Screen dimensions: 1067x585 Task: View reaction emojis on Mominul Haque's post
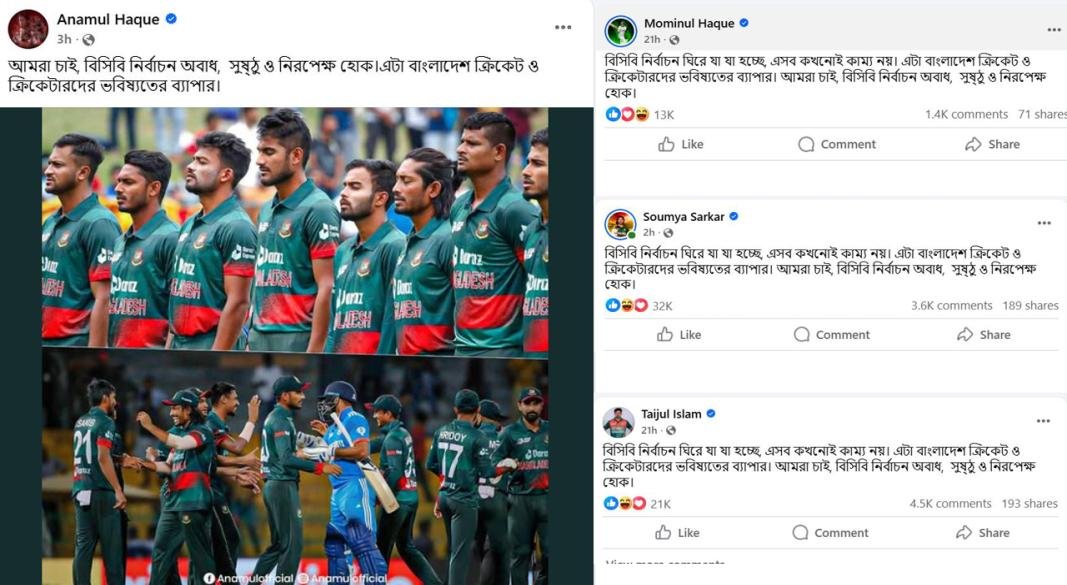pos(627,114)
